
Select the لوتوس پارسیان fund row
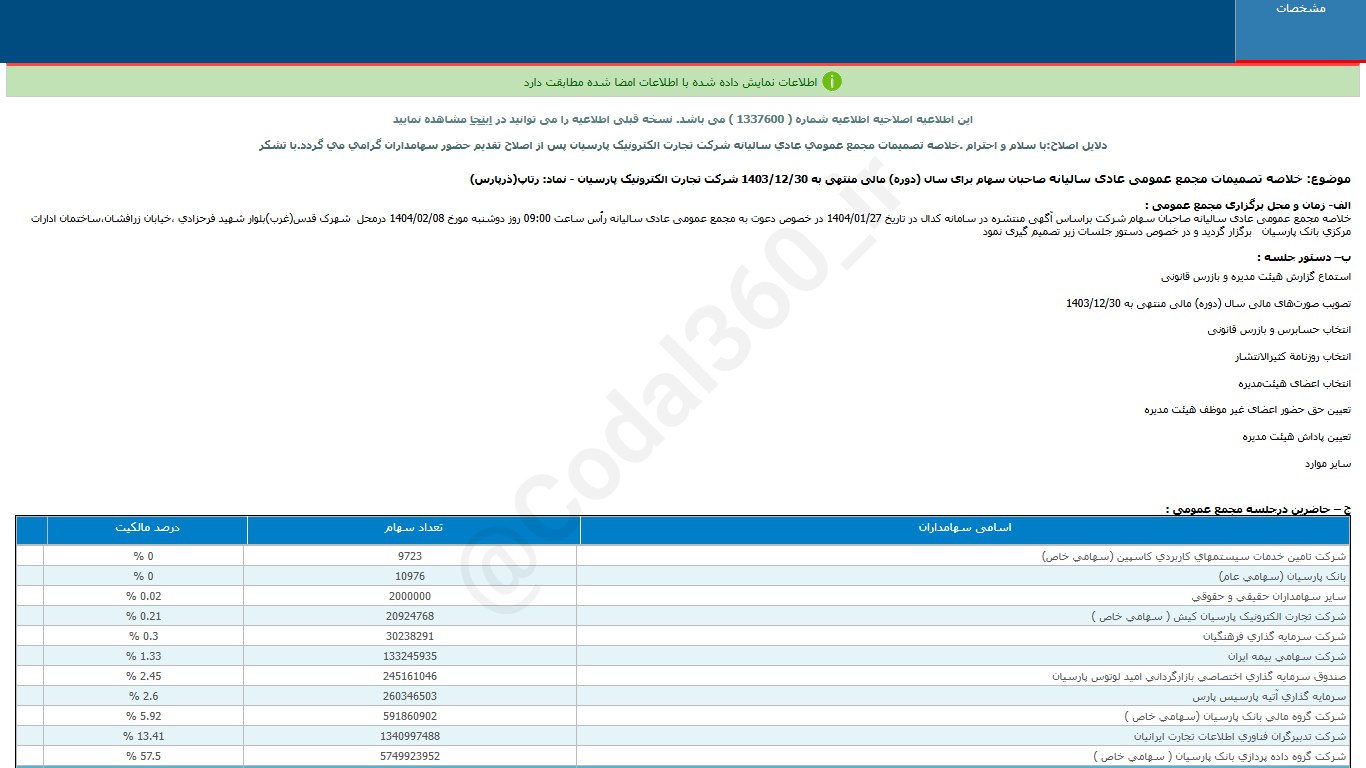click(1198, 676)
